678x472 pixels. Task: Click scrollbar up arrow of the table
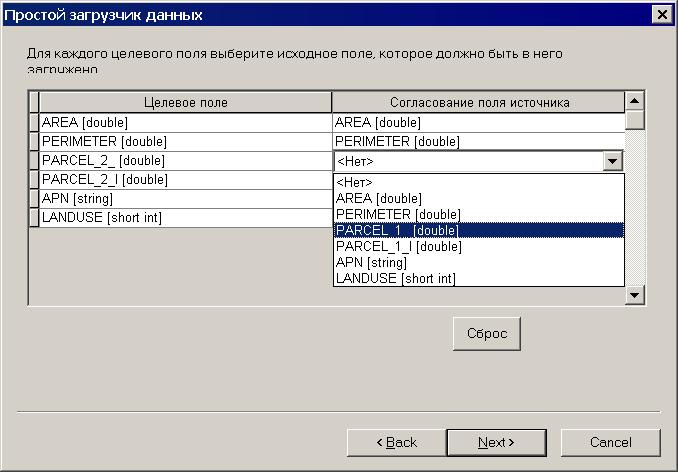(635, 101)
